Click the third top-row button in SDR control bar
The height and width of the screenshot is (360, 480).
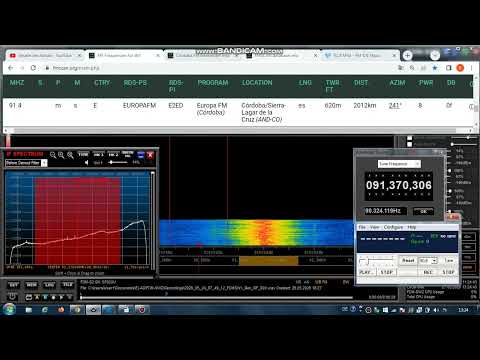point(49,285)
